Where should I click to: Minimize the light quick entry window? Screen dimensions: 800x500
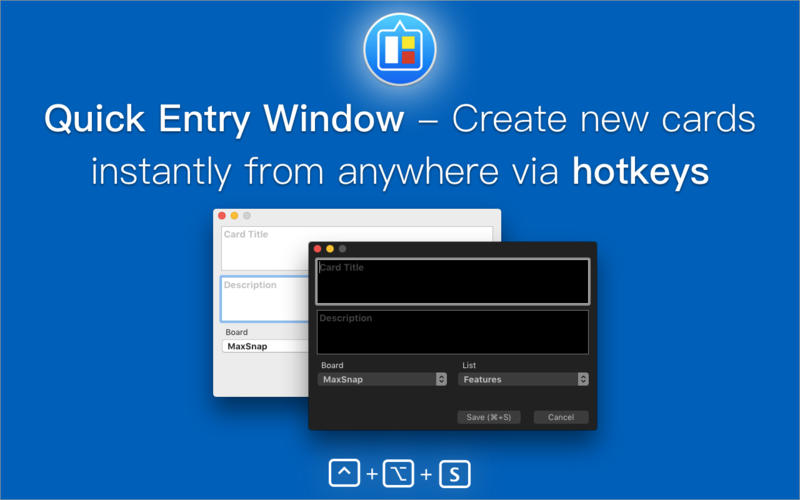point(234,215)
